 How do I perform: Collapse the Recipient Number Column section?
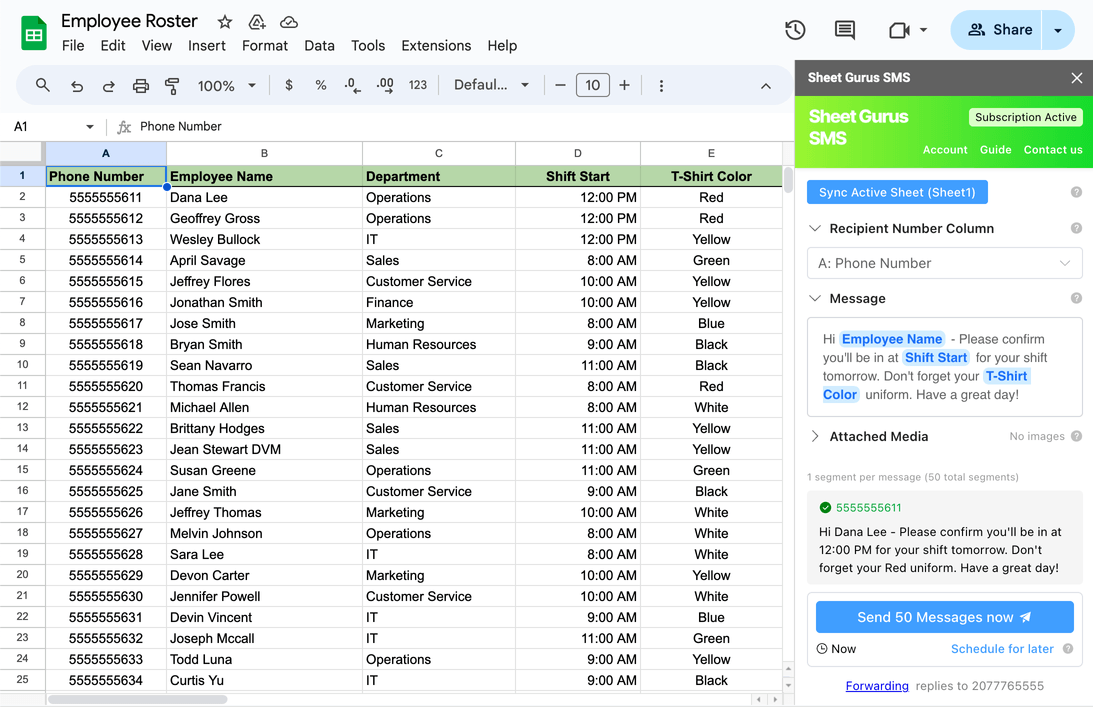[x=816, y=228]
